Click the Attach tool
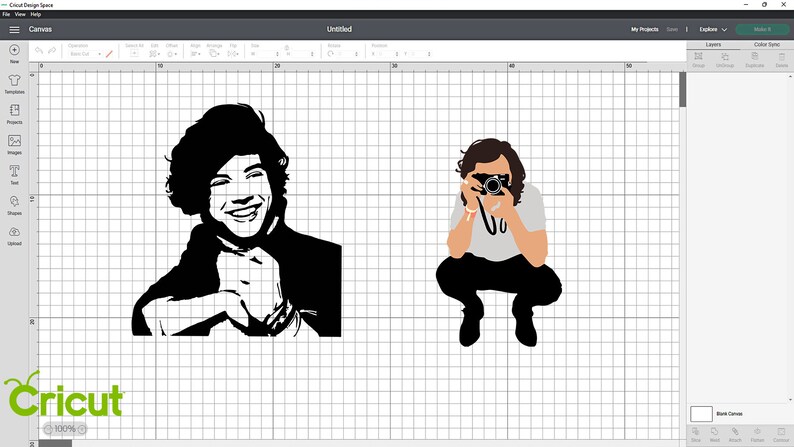 click(735, 434)
